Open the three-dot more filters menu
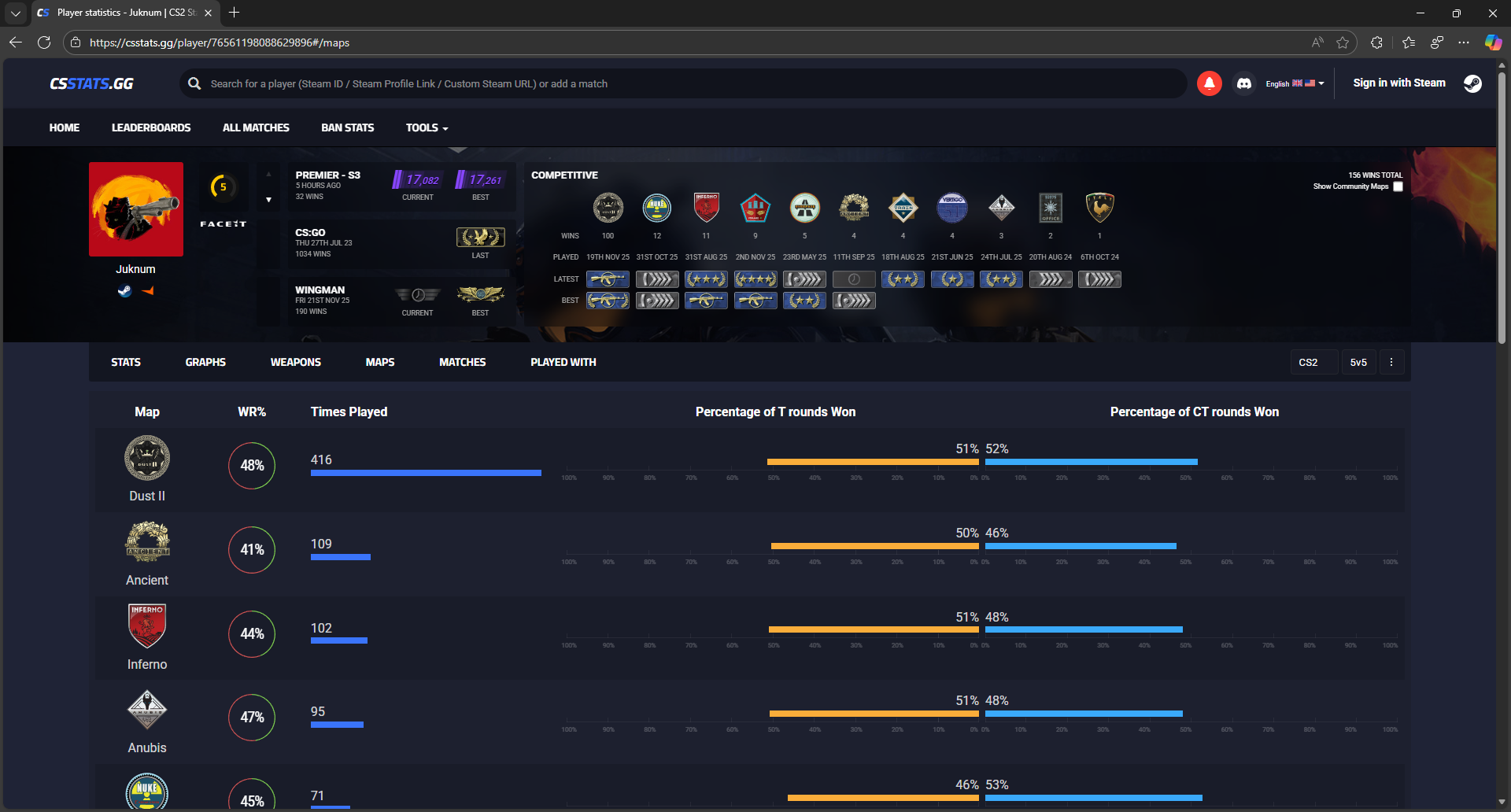The image size is (1511, 812). pos(1391,363)
